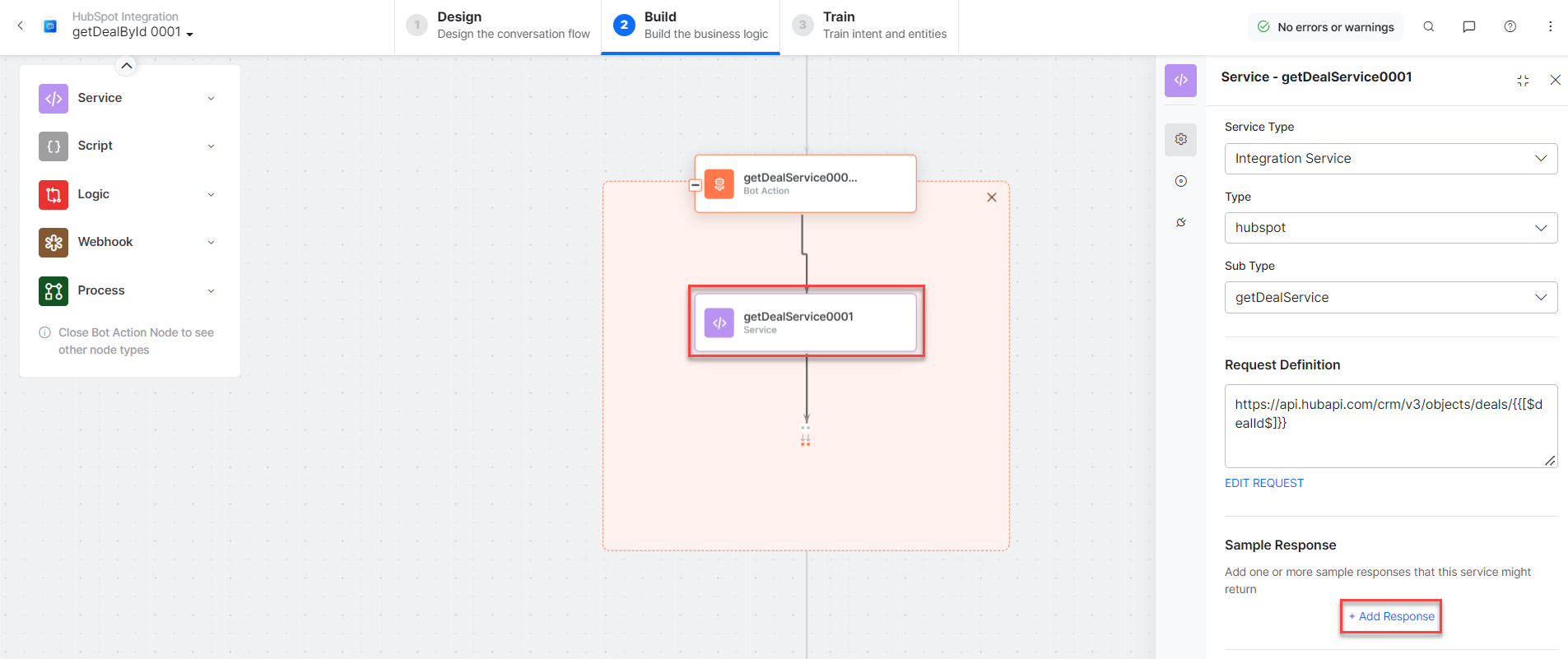
Task: Click the Request Definition URL text field
Action: pos(1390,425)
